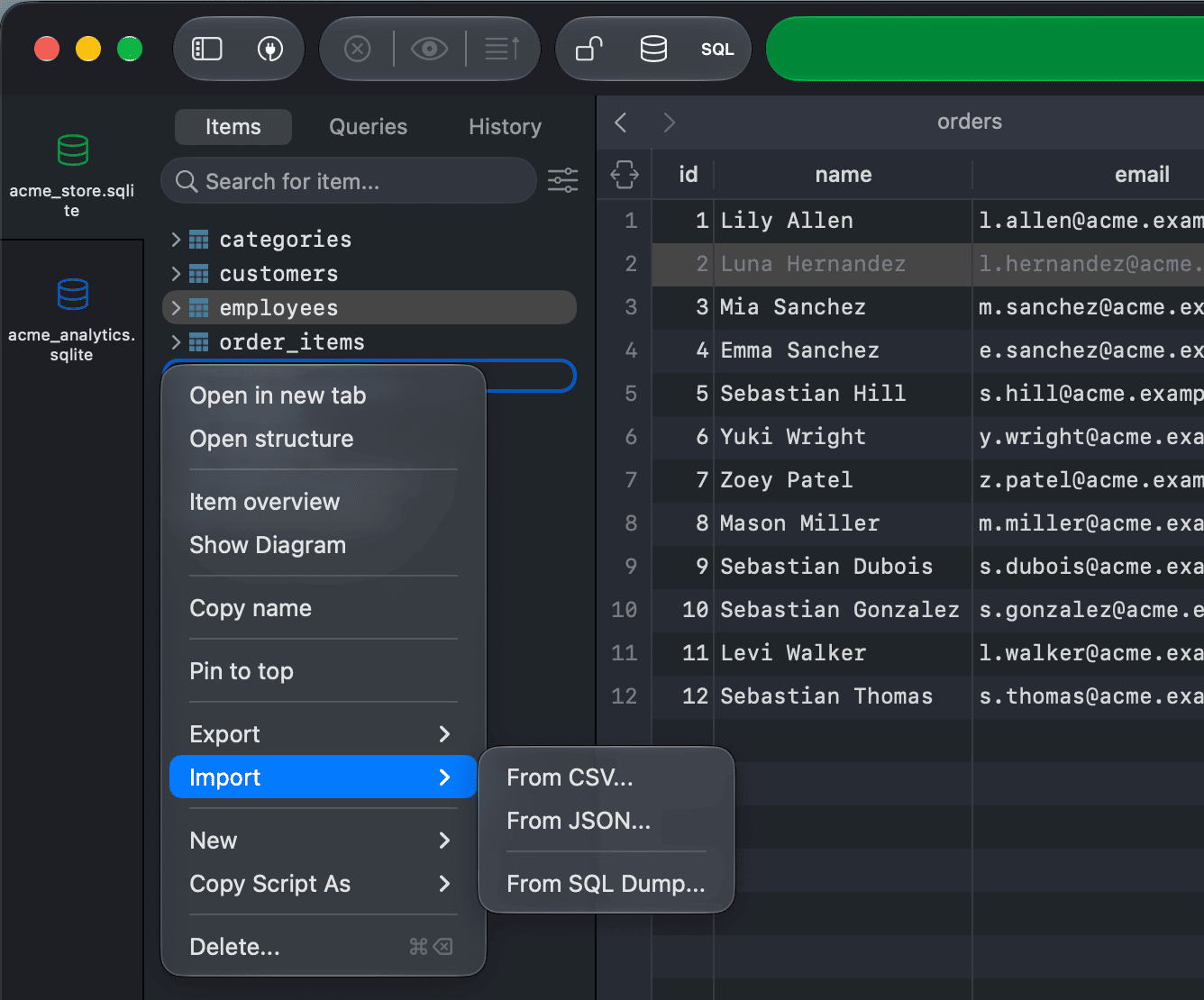Expand the customers table
Image resolution: width=1204 pixels, height=1000 pixels.
pos(176,273)
